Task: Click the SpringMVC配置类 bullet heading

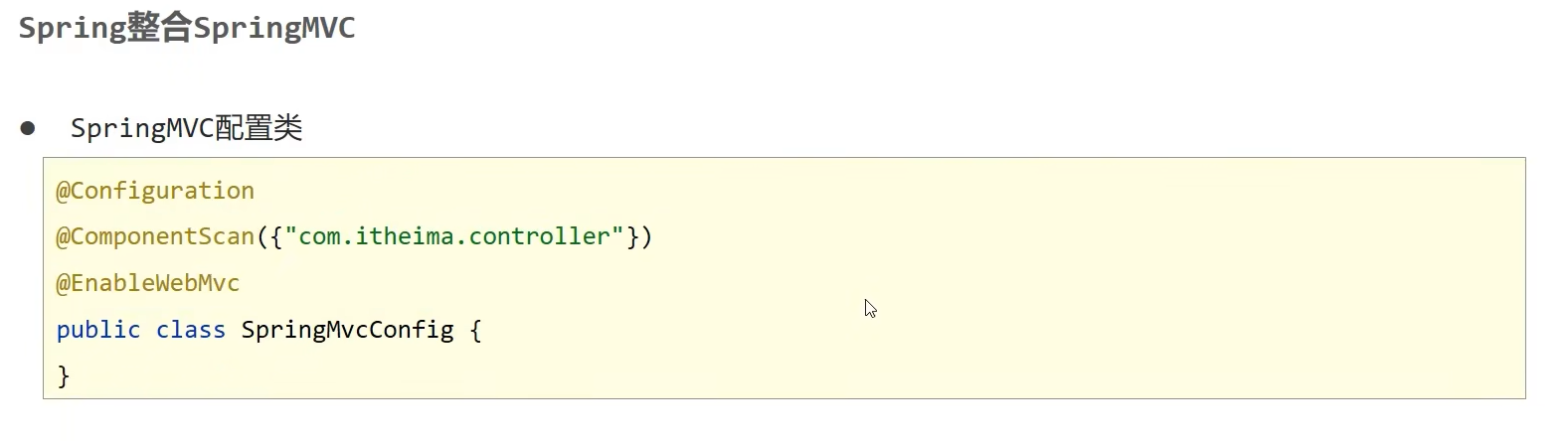Action: pyautogui.click(x=186, y=128)
